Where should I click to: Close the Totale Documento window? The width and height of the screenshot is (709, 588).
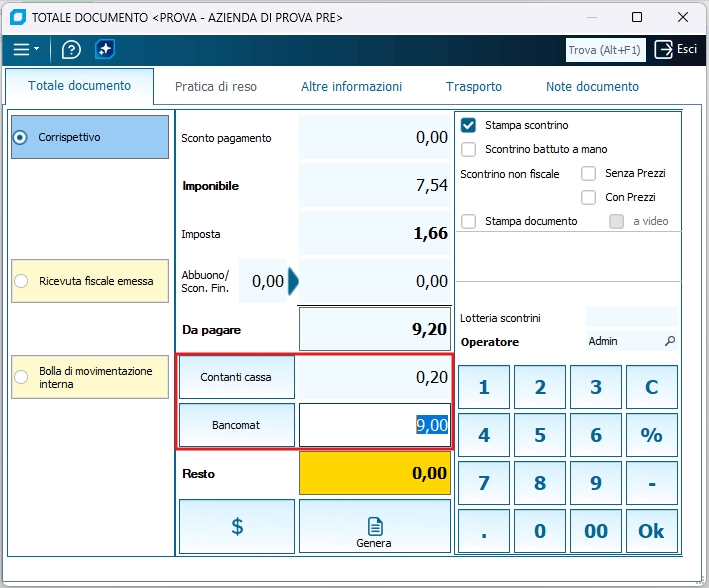683,17
